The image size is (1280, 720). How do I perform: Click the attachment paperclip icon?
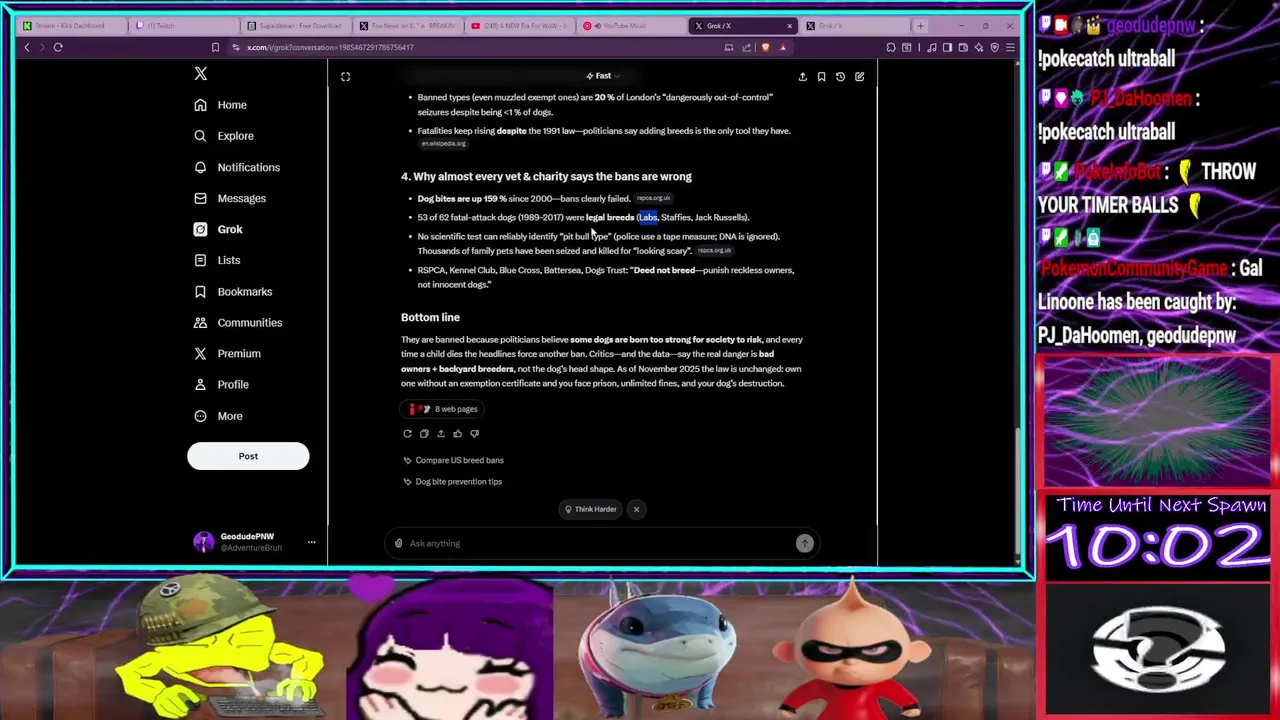tap(398, 543)
